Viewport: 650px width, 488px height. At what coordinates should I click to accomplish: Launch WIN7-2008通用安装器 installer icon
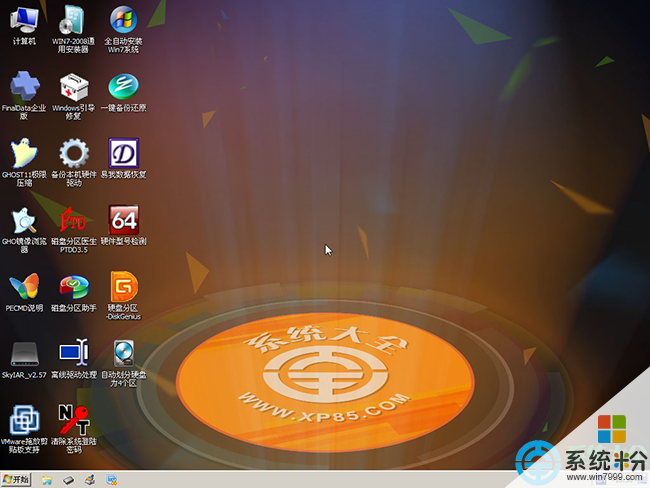[x=73, y=20]
